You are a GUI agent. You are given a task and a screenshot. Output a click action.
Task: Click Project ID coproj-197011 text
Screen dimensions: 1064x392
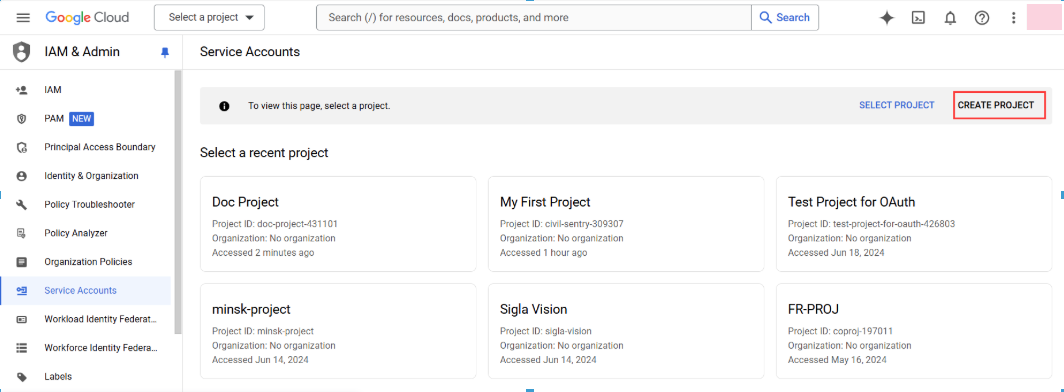coord(840,331)
